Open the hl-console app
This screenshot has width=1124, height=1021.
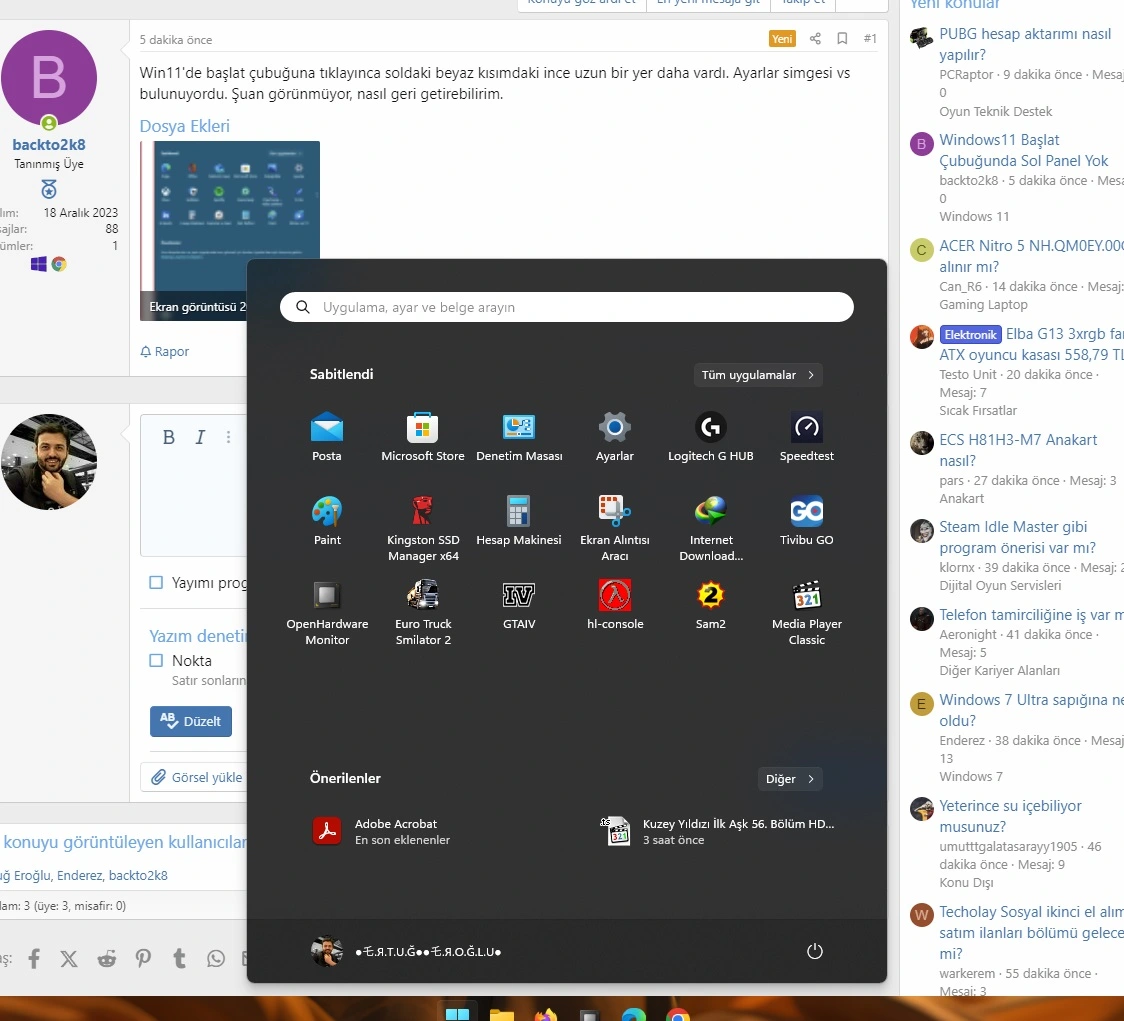click(614, 604)
